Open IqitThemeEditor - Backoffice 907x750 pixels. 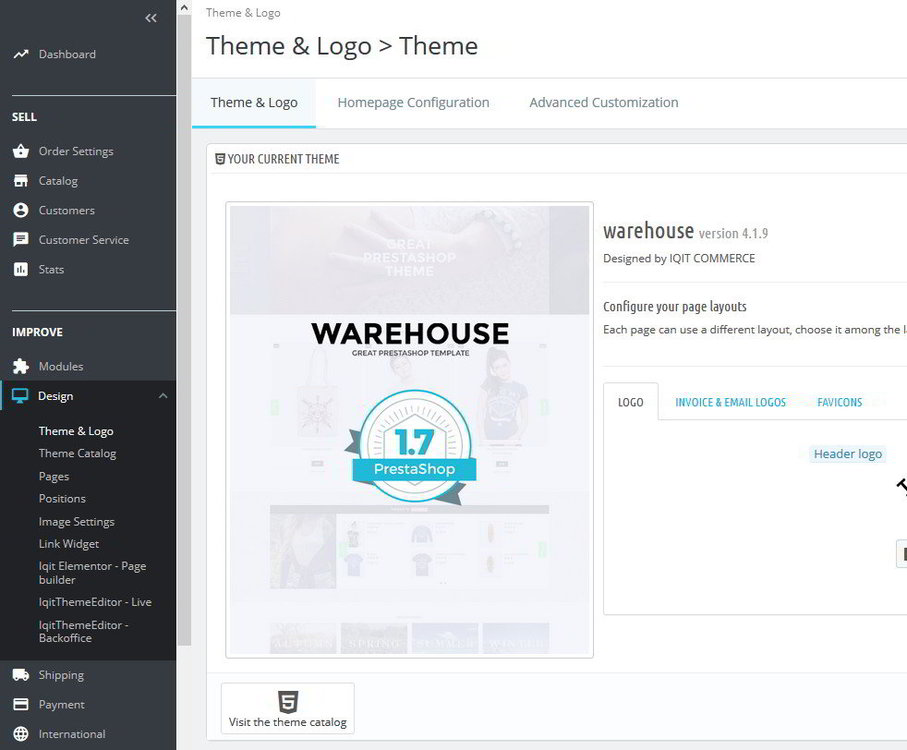pos(84,631)
